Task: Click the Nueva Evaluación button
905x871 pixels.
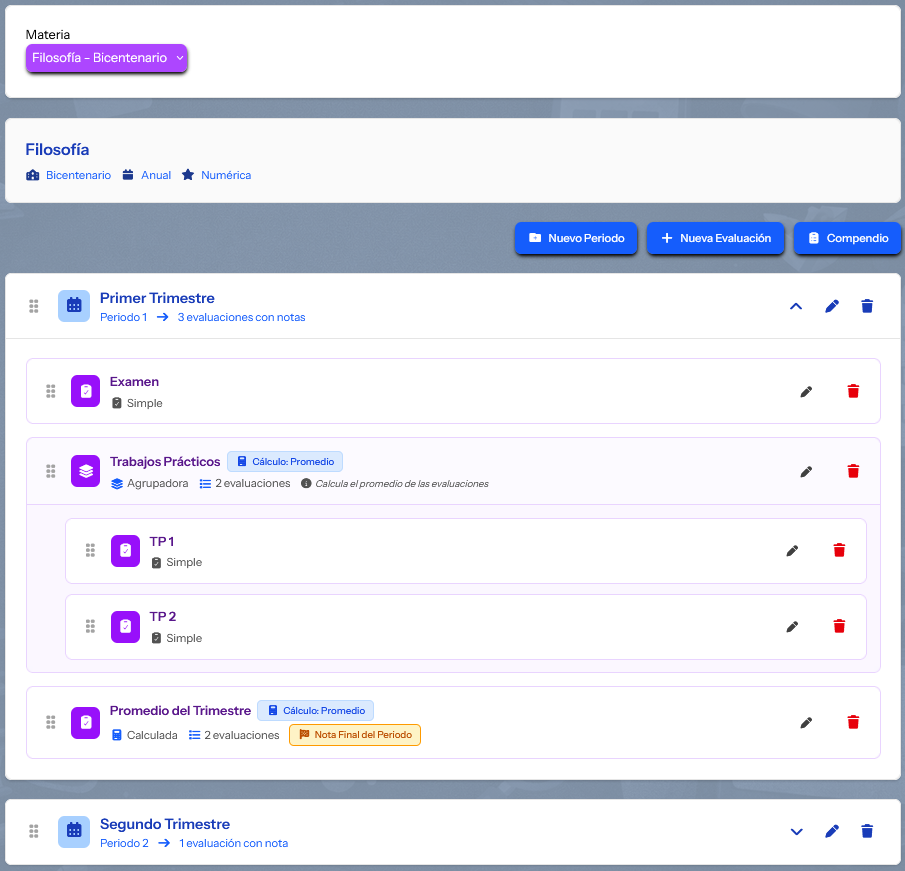Action: [715, 238]
